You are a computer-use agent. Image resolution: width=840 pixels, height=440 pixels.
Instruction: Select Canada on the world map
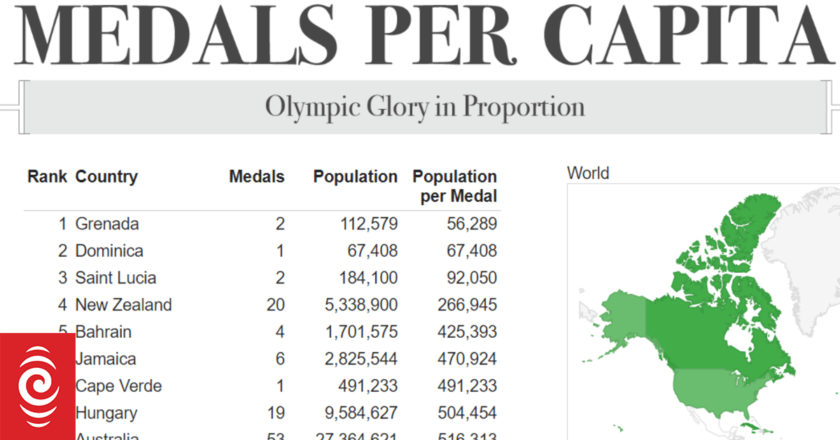[720, 300]
